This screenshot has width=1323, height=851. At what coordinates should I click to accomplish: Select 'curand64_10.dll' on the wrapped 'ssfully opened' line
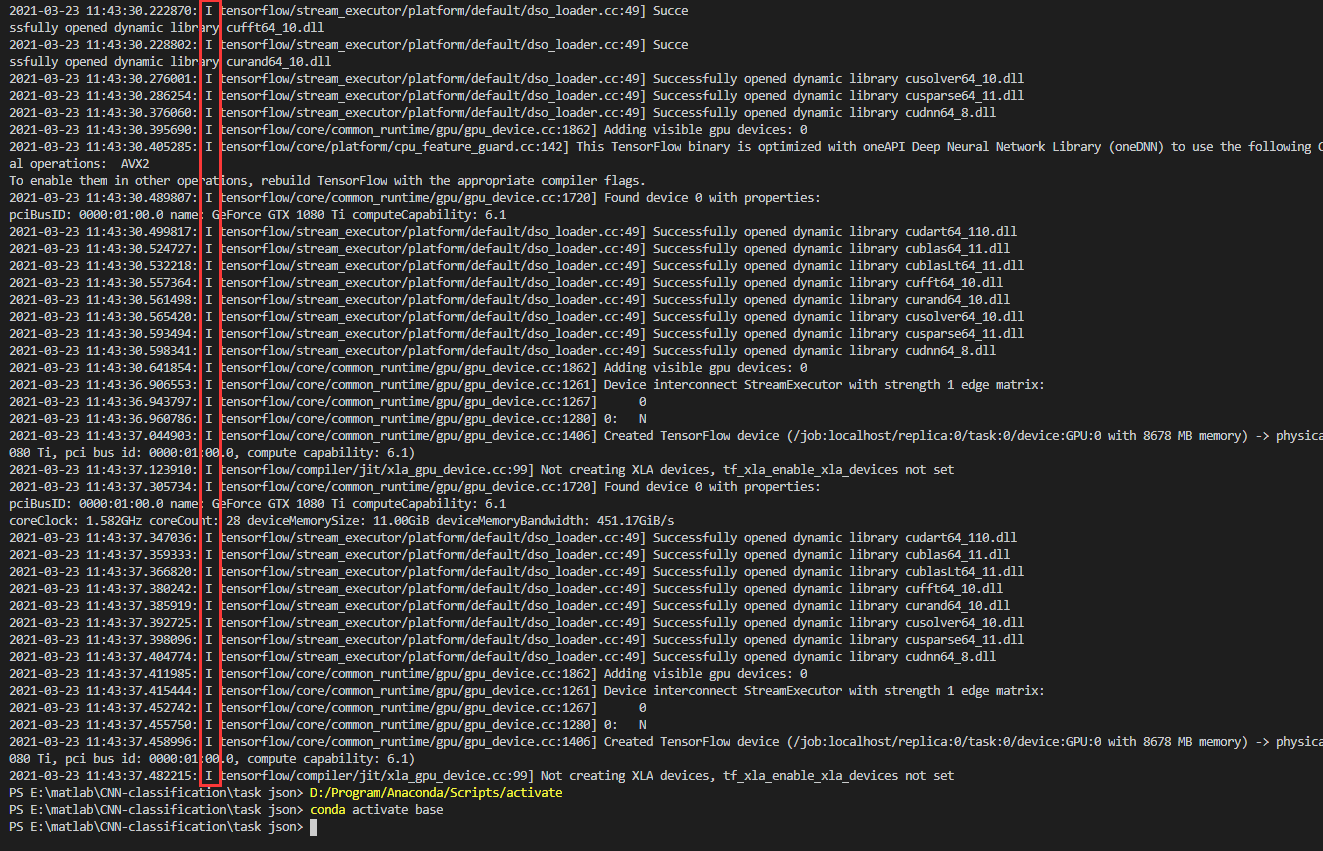coord(278,62)
